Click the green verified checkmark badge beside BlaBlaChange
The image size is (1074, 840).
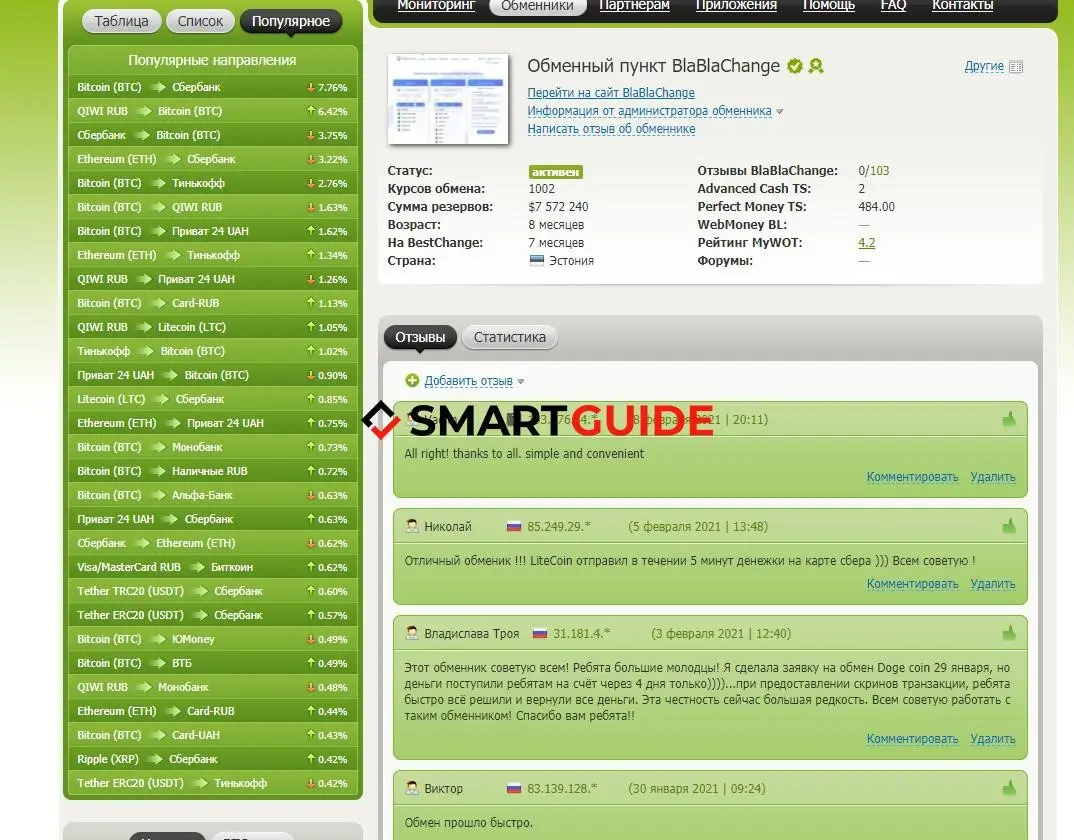(x=795, y=67)
